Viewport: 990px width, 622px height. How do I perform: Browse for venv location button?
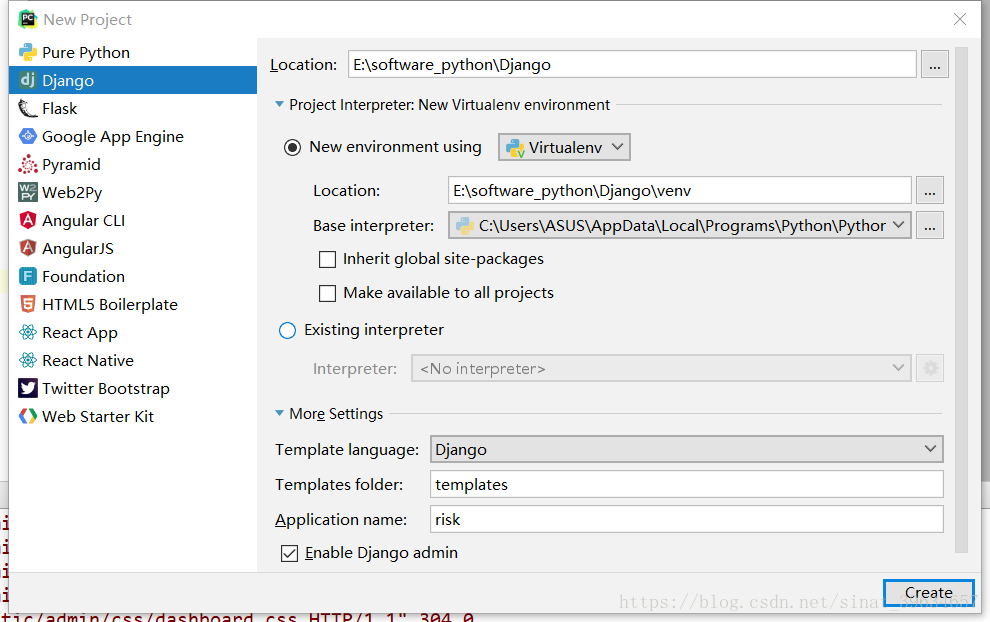pos(930,190)
